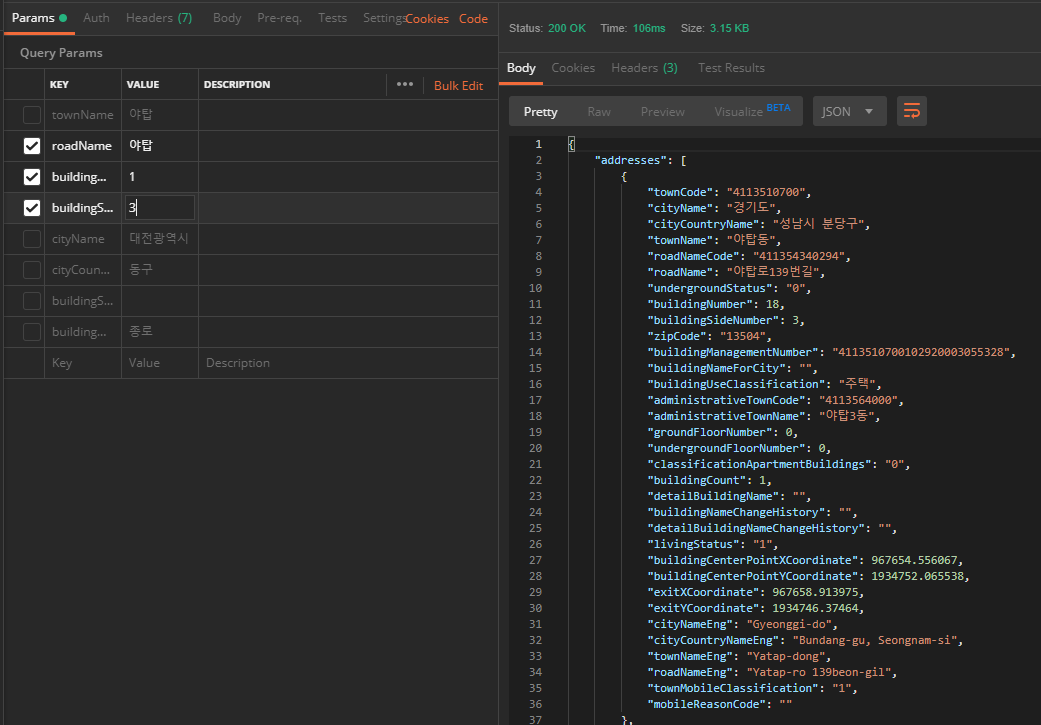Click the DESCRIPTION column header
Viewport: 1041px width, 725px height.
pos(237,84)
